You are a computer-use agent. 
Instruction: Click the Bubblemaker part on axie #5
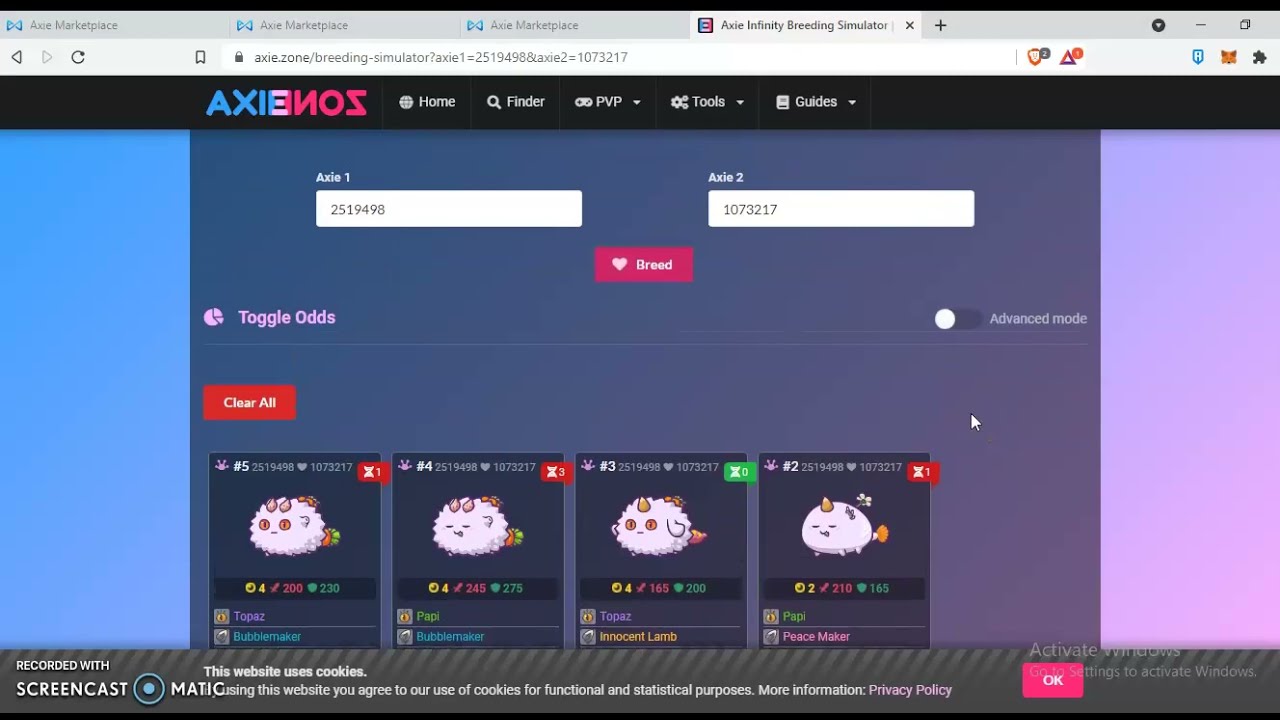pos(267,637)
